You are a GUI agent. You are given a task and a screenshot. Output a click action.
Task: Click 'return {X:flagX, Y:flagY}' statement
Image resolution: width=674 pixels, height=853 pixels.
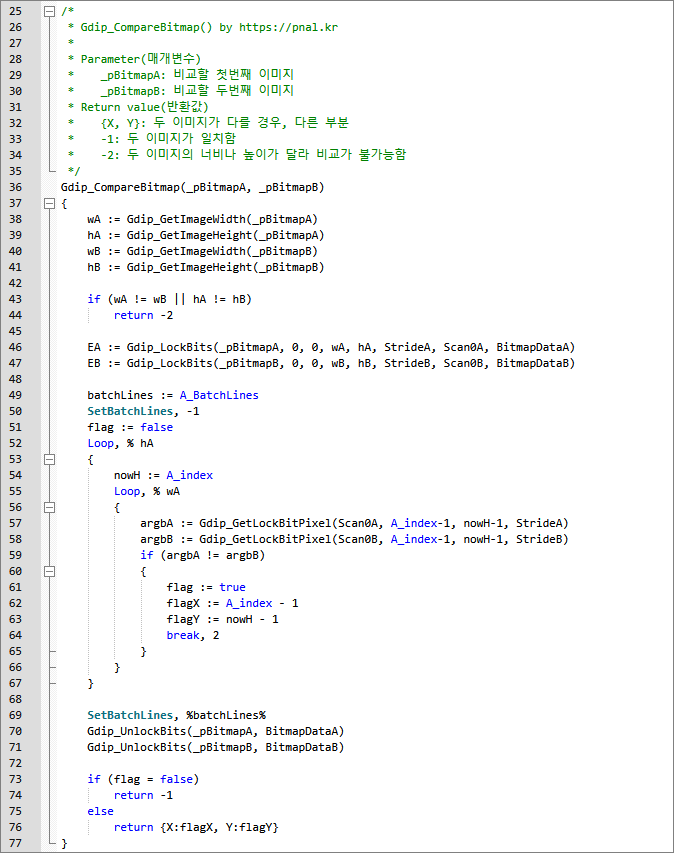tap(196, 827)
